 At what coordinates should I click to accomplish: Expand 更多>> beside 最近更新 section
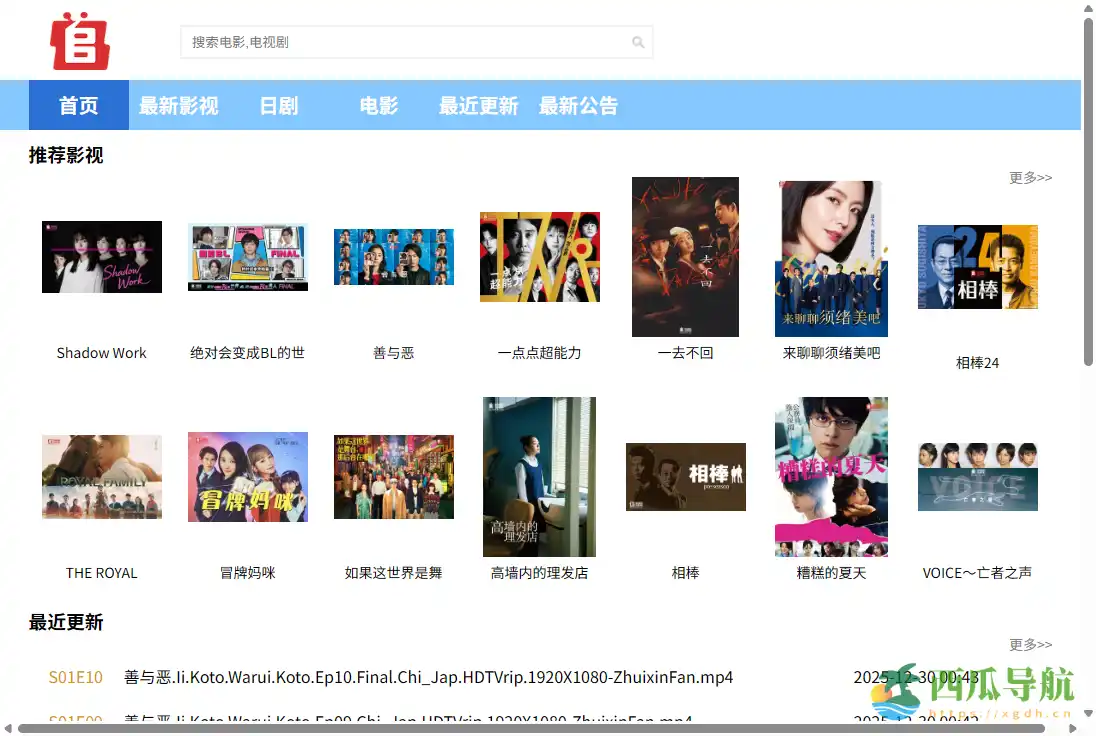1030,645
